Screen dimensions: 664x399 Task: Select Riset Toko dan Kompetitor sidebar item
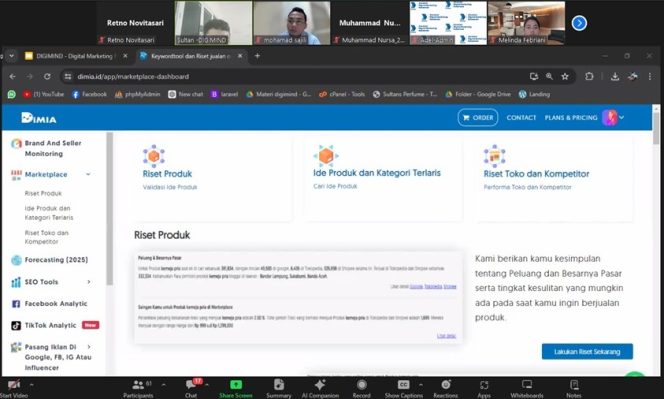coord(46,237)
